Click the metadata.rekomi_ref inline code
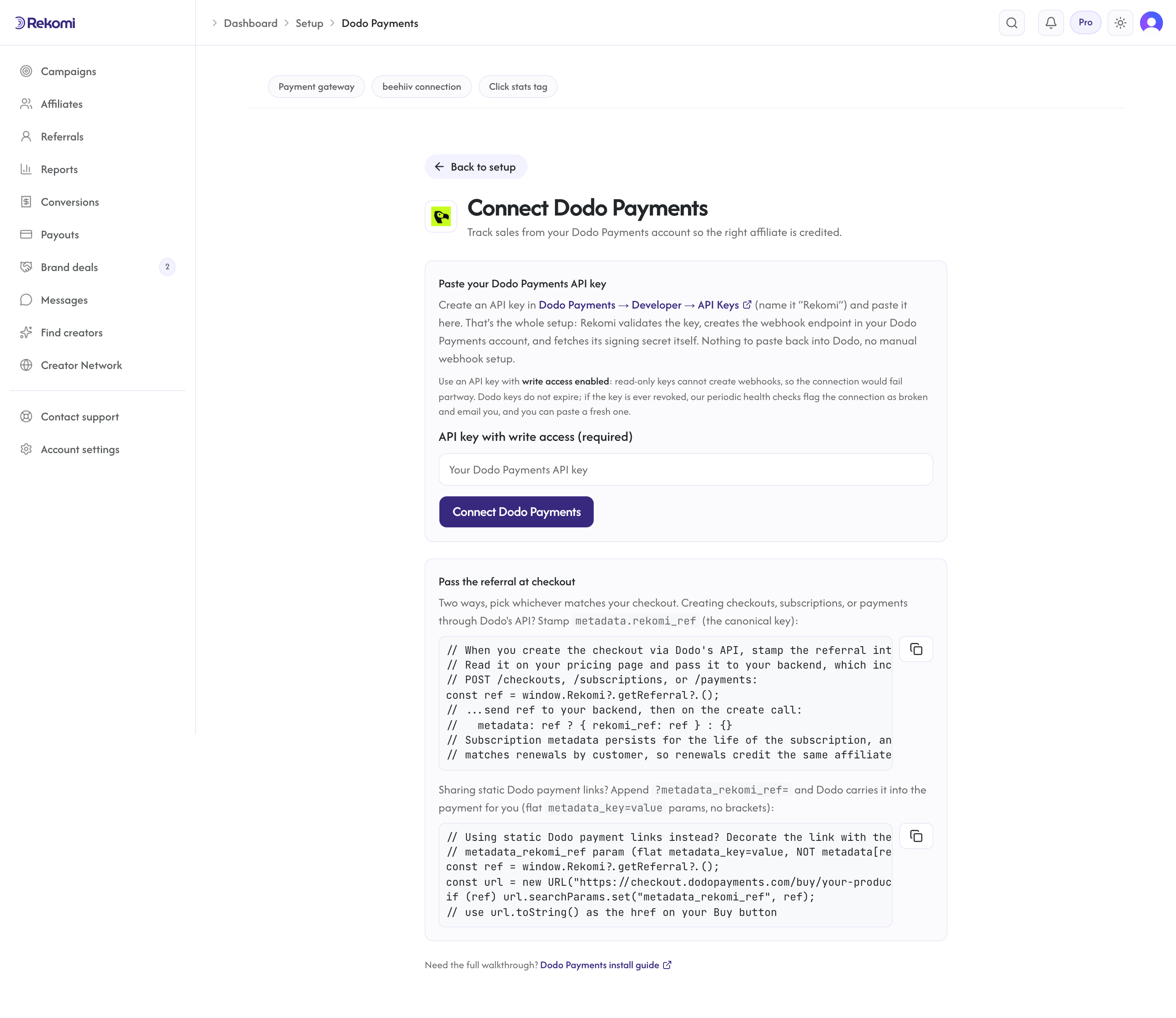1176x1018 pixels. coord(635,621)
